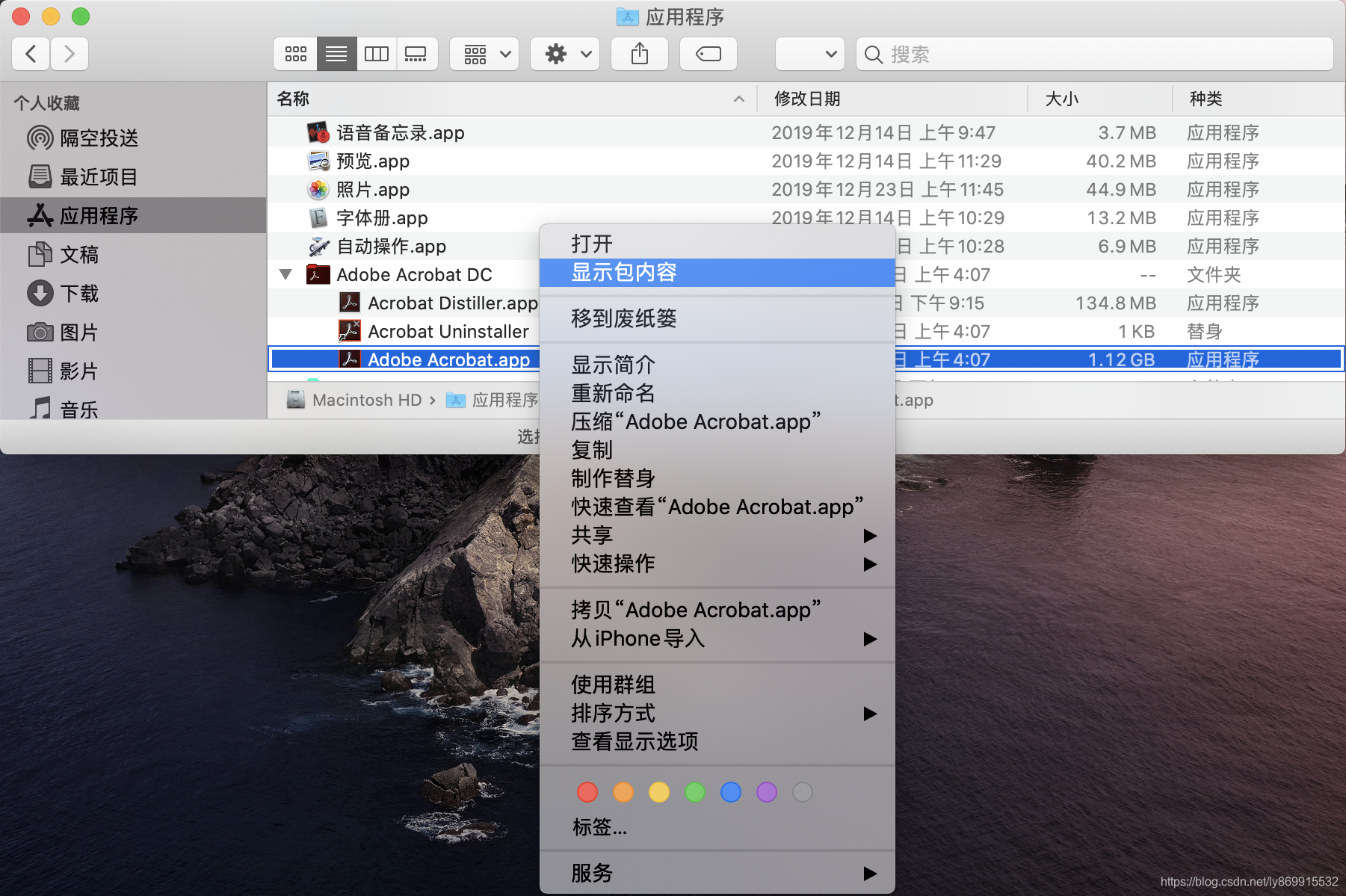This screenshot has height=896, width=1346.
Task: Apply the purple tag color
Action: (x=767, y=792)
